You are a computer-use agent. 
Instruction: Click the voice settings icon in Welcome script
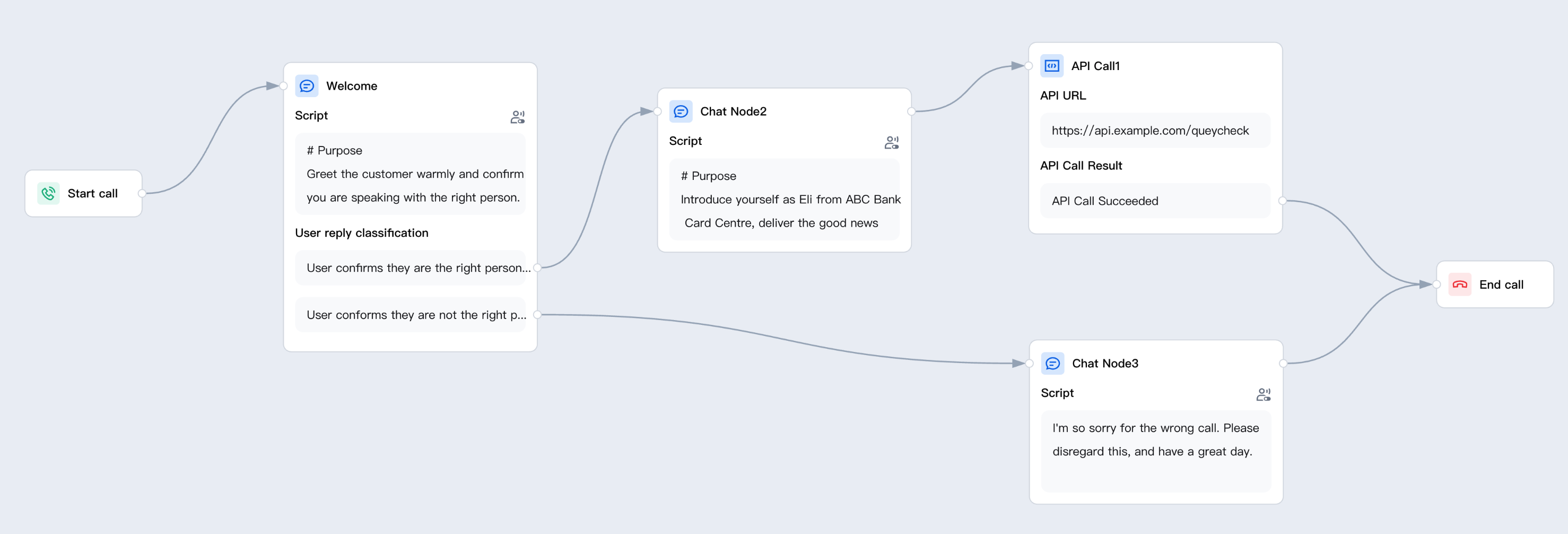(x=517, y=116)
